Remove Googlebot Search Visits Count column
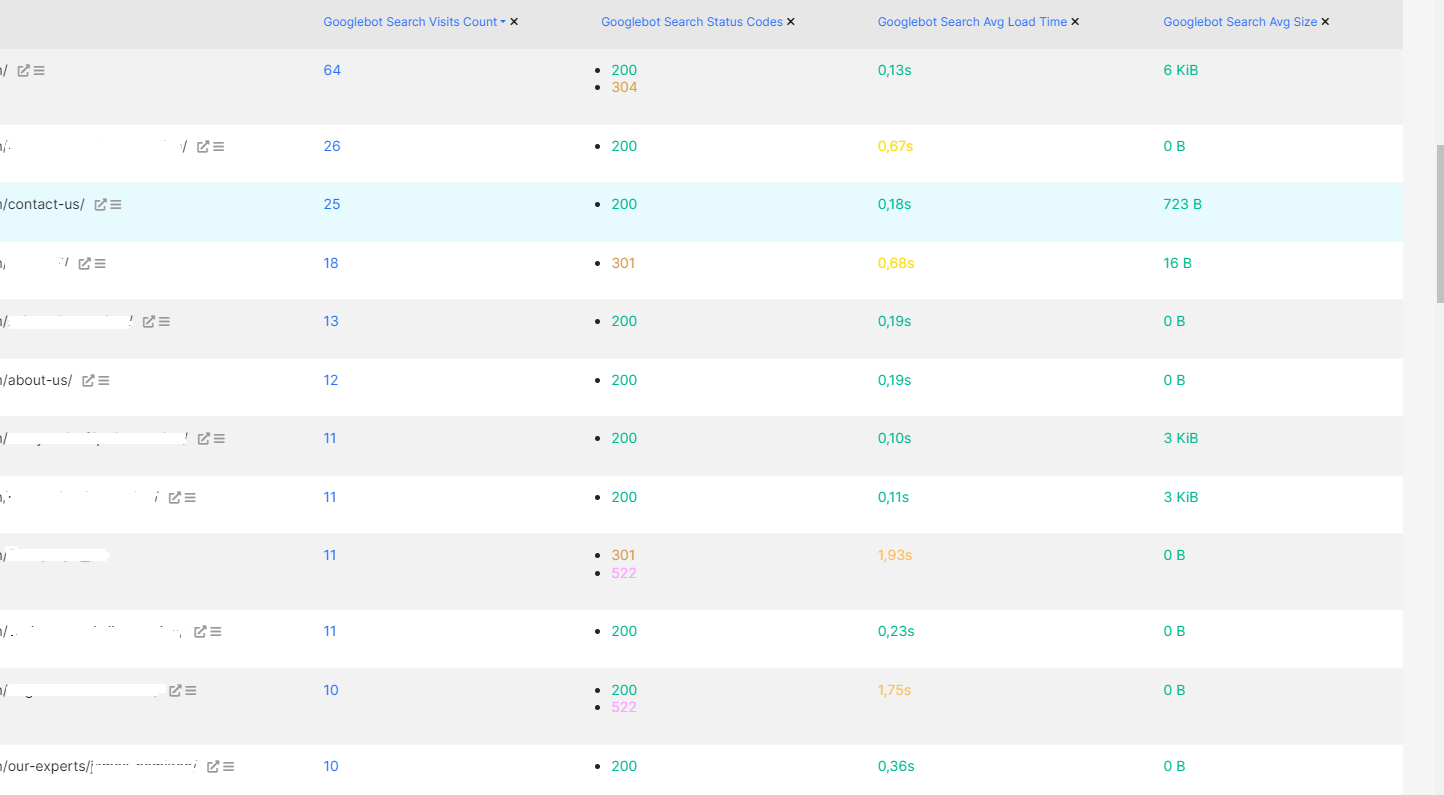Image resolution: width=1444 pixels, height=795 pixels. point(514,22)
